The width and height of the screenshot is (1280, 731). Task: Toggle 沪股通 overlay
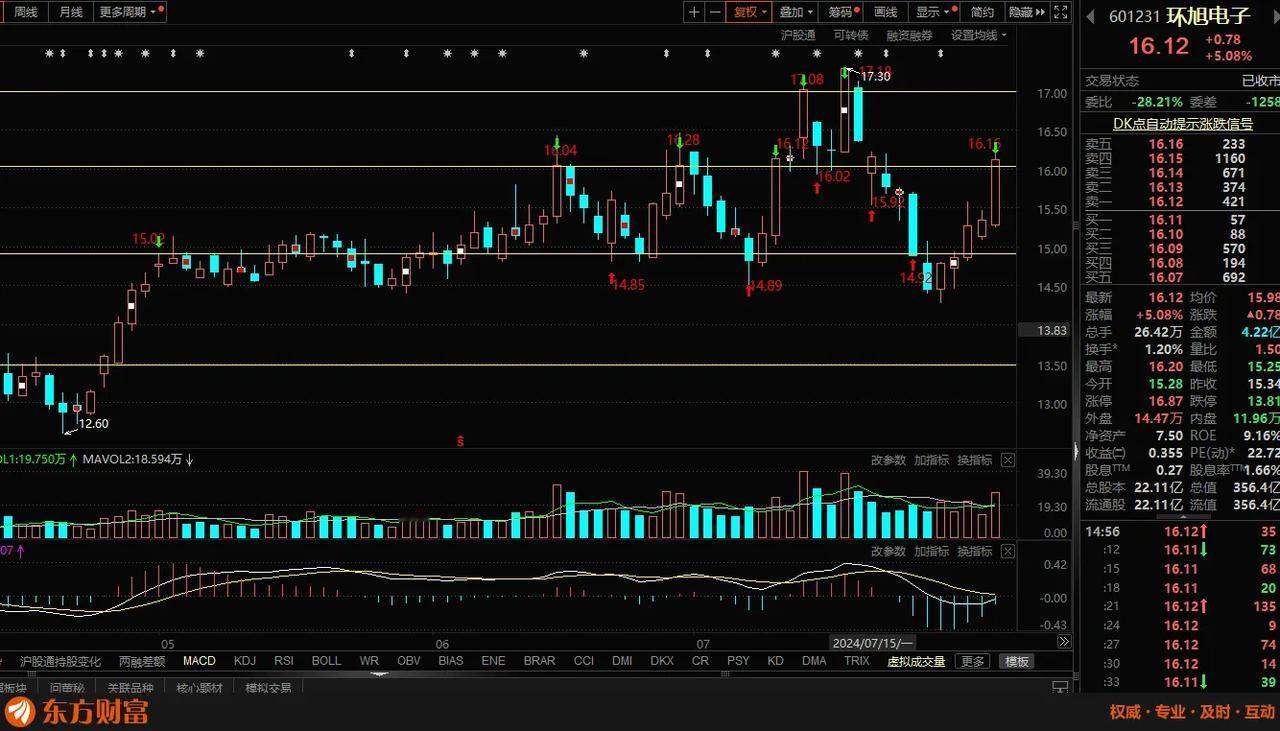798,35
